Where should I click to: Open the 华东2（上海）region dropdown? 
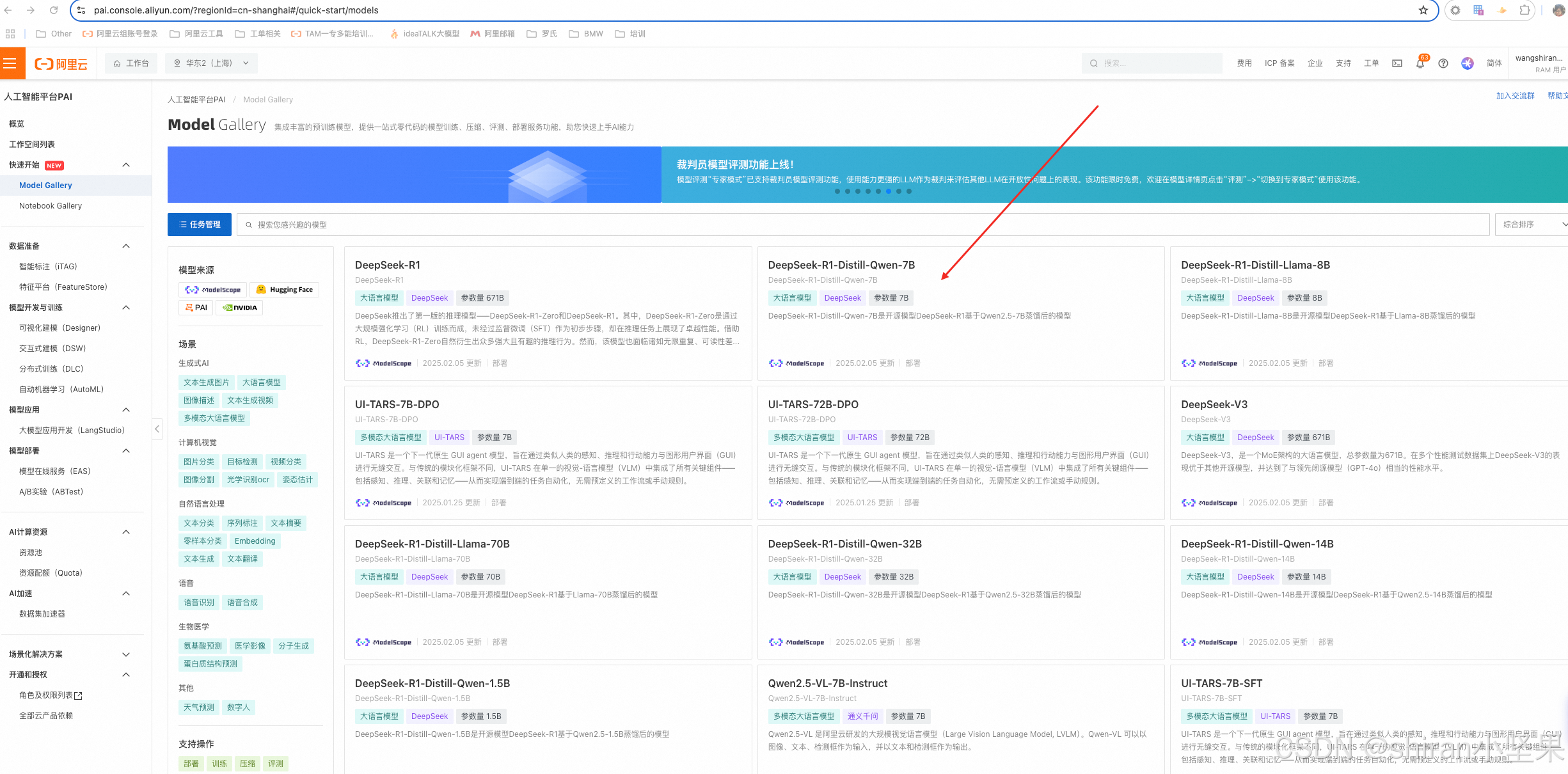(x=210, y=63)
